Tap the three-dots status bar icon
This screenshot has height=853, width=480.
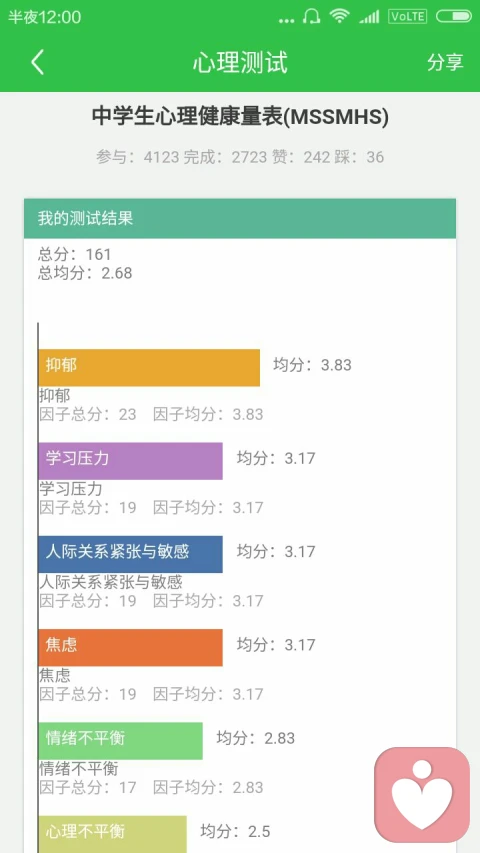[x=286, y=21]
